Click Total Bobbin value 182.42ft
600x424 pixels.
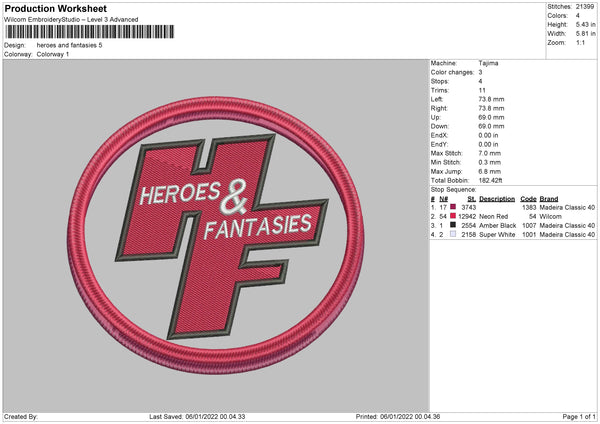pos(490,180)
